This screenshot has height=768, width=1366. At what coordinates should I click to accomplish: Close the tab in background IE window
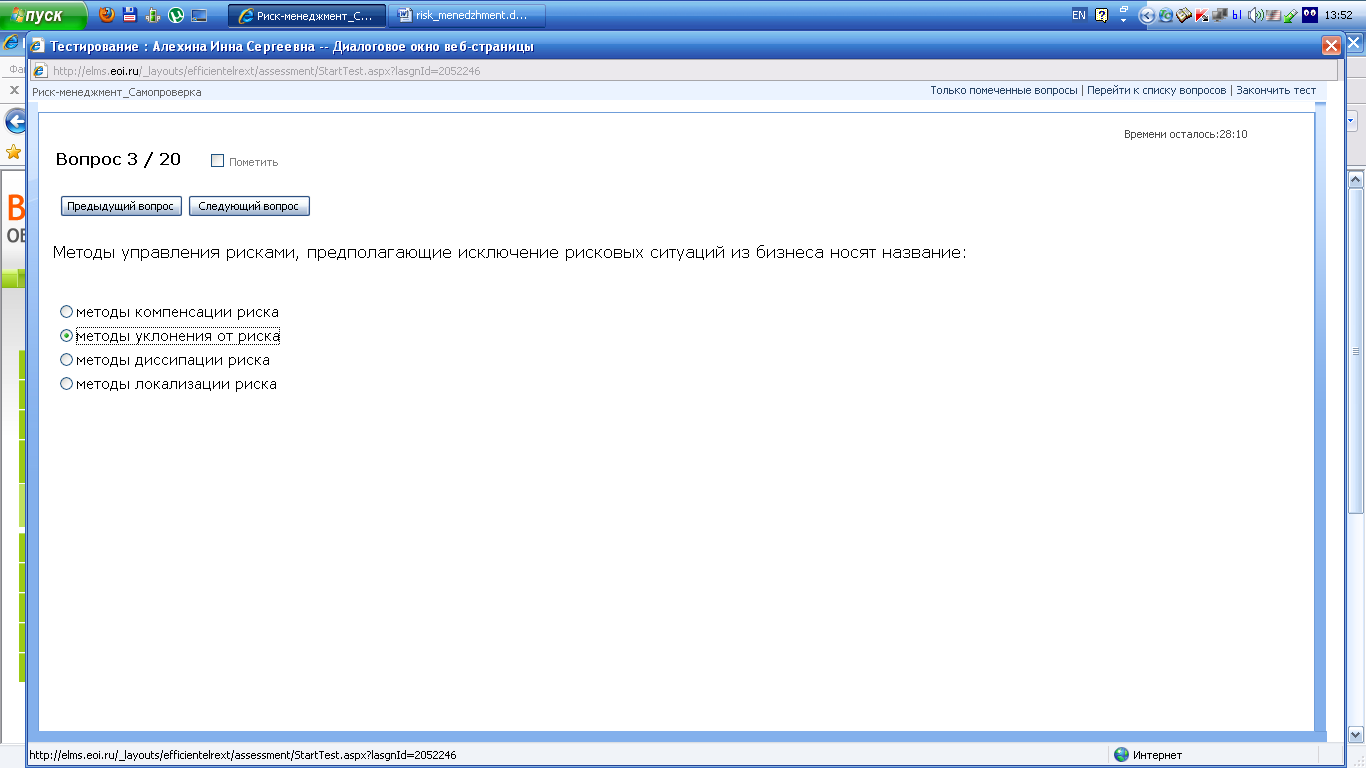coord(14,90)
